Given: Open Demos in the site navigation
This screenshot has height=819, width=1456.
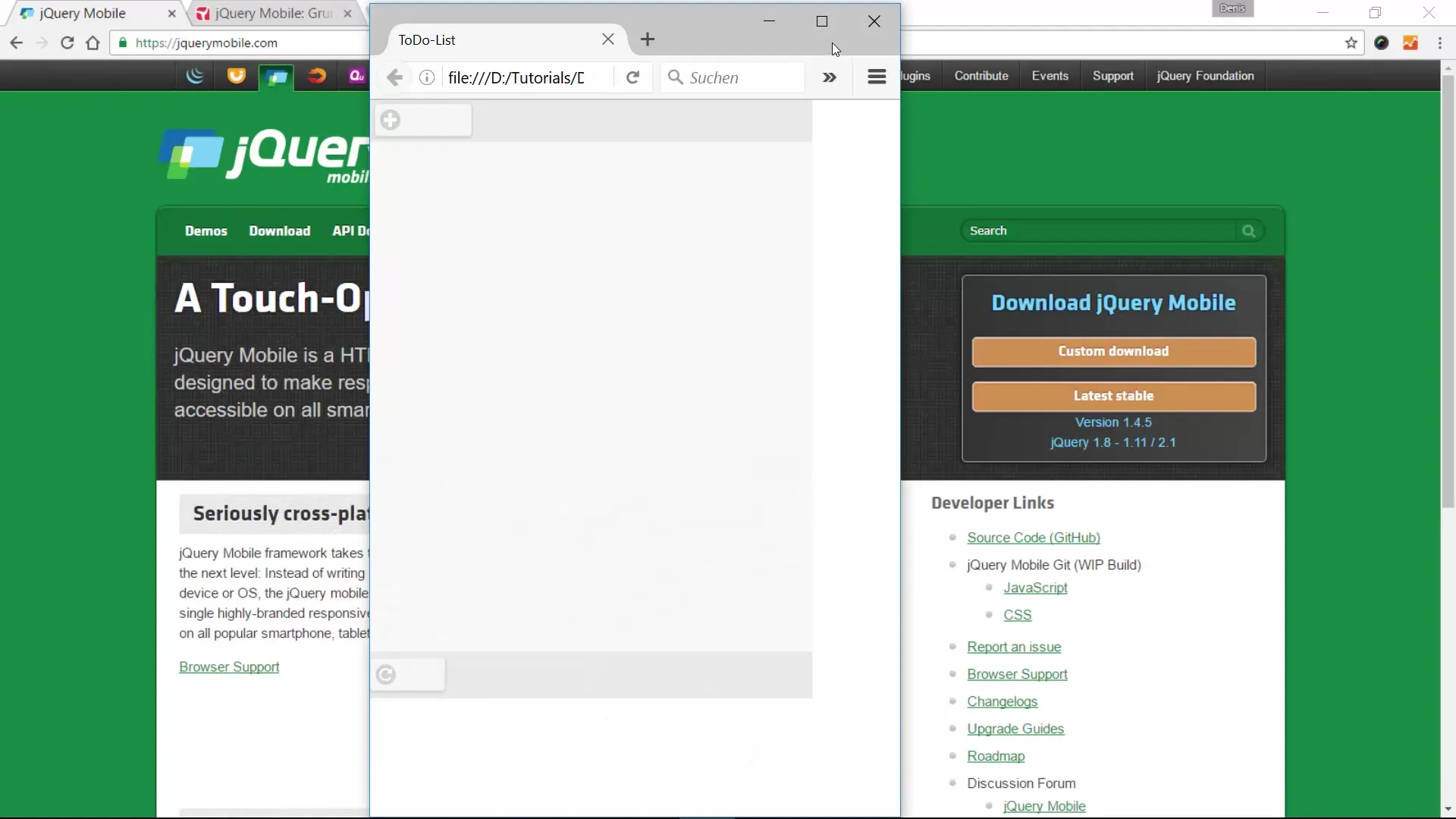Looking at the screenshot, I should 206,231.
